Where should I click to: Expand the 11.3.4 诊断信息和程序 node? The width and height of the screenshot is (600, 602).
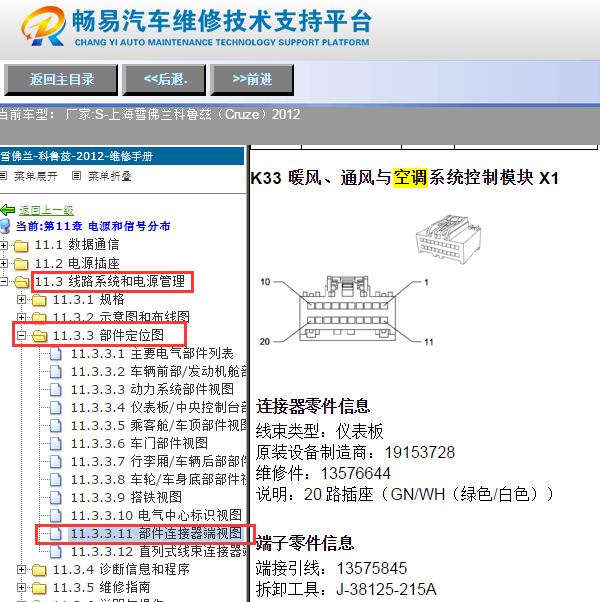(x=21, y=570)
